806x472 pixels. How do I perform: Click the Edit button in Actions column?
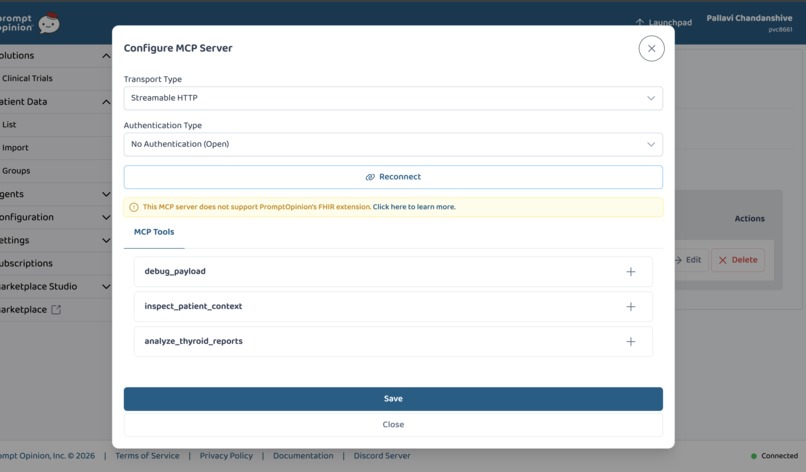pyautogui.click(x=689, y=260)
